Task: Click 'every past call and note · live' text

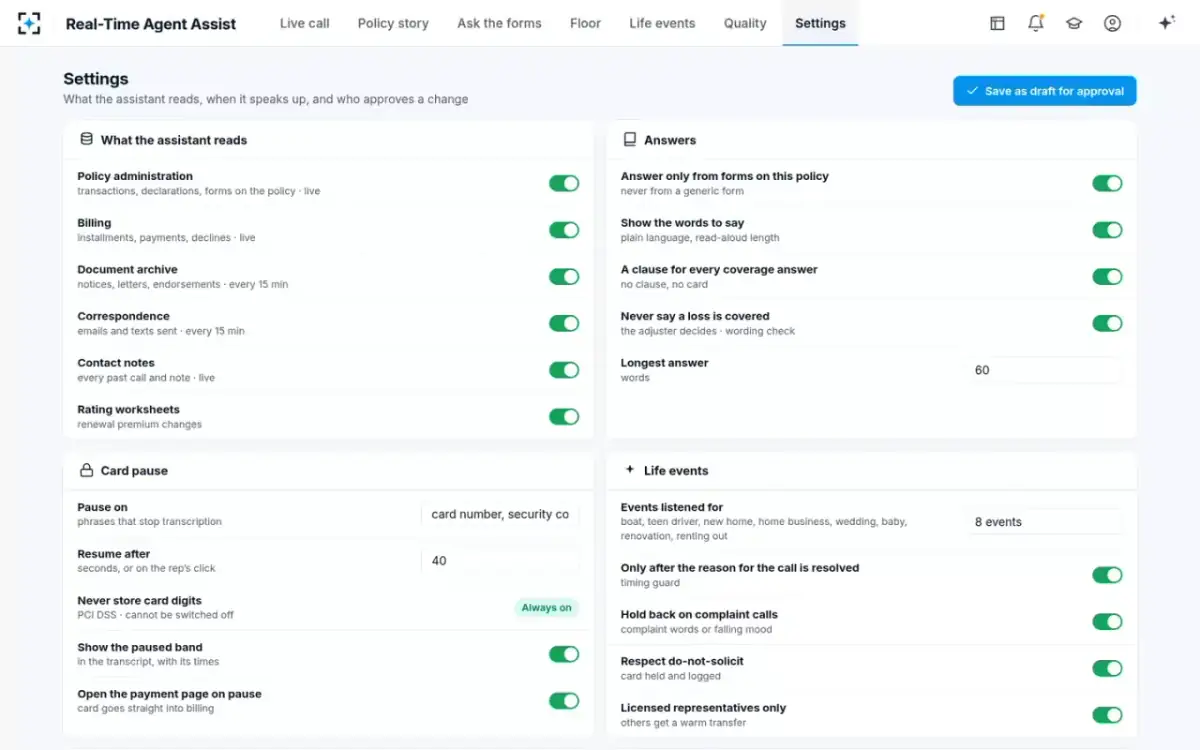Action: coord(146,378)
